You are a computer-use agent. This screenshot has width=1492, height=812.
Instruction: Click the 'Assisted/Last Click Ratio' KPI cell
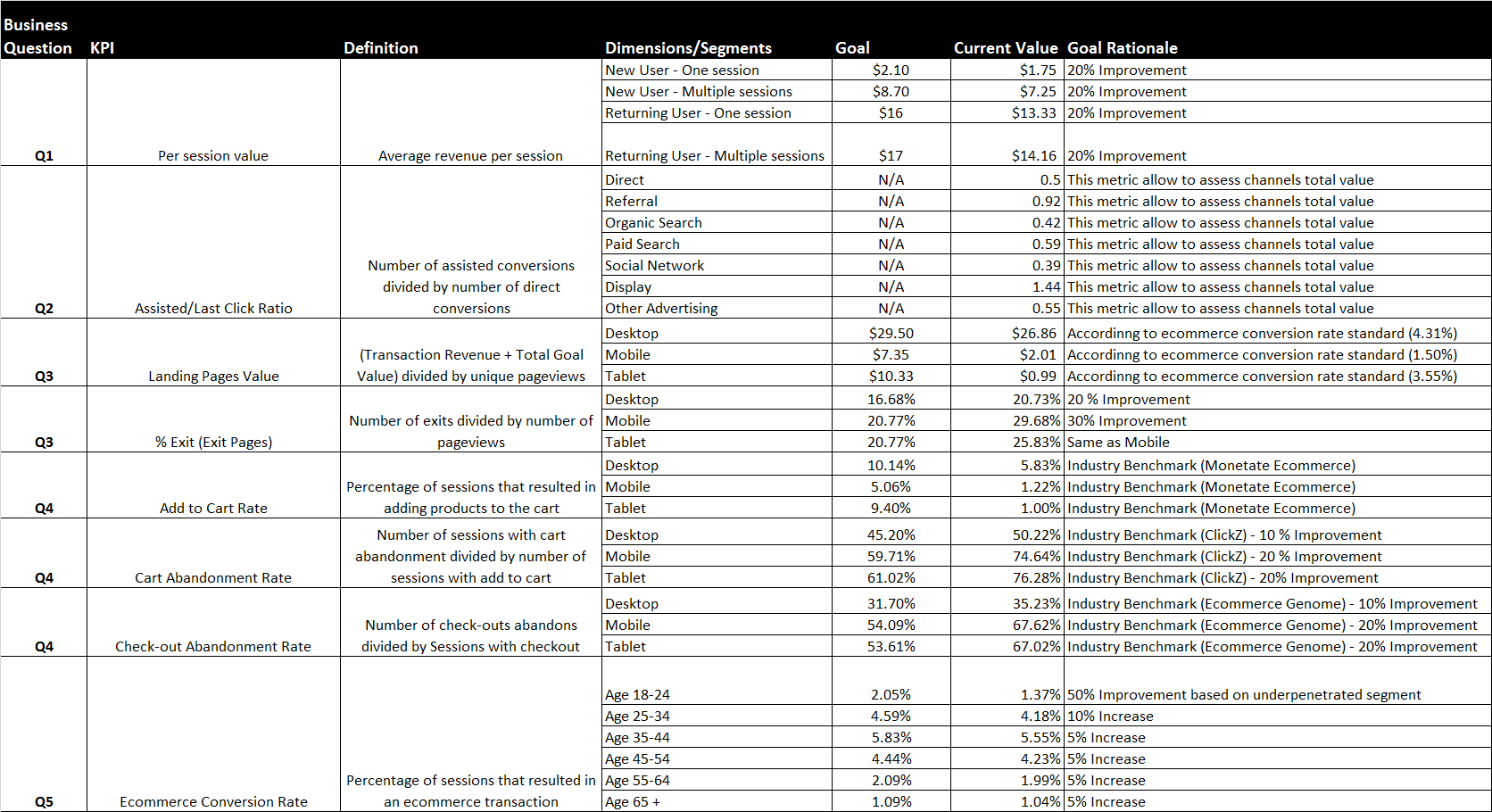pyautogui.click(x=213, y=308)
